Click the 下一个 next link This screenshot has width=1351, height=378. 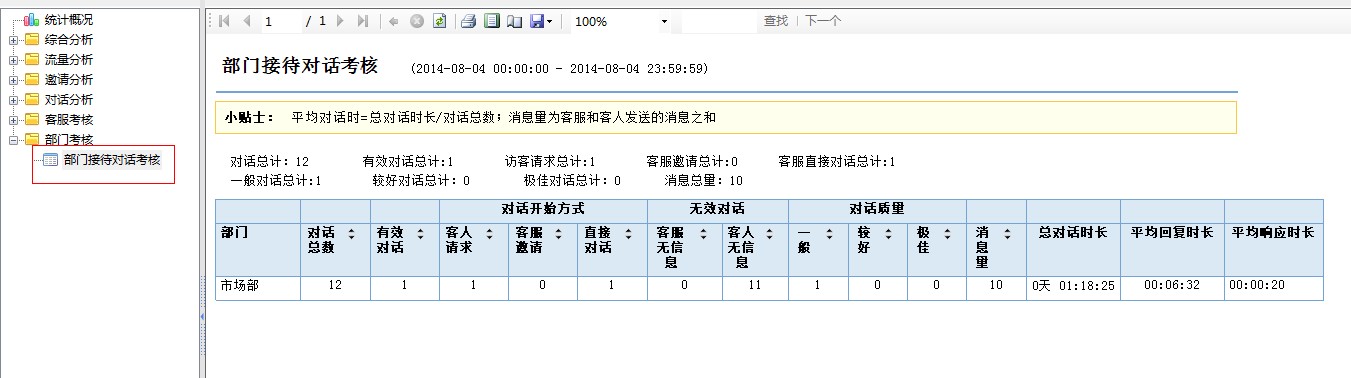click(823, 21)
